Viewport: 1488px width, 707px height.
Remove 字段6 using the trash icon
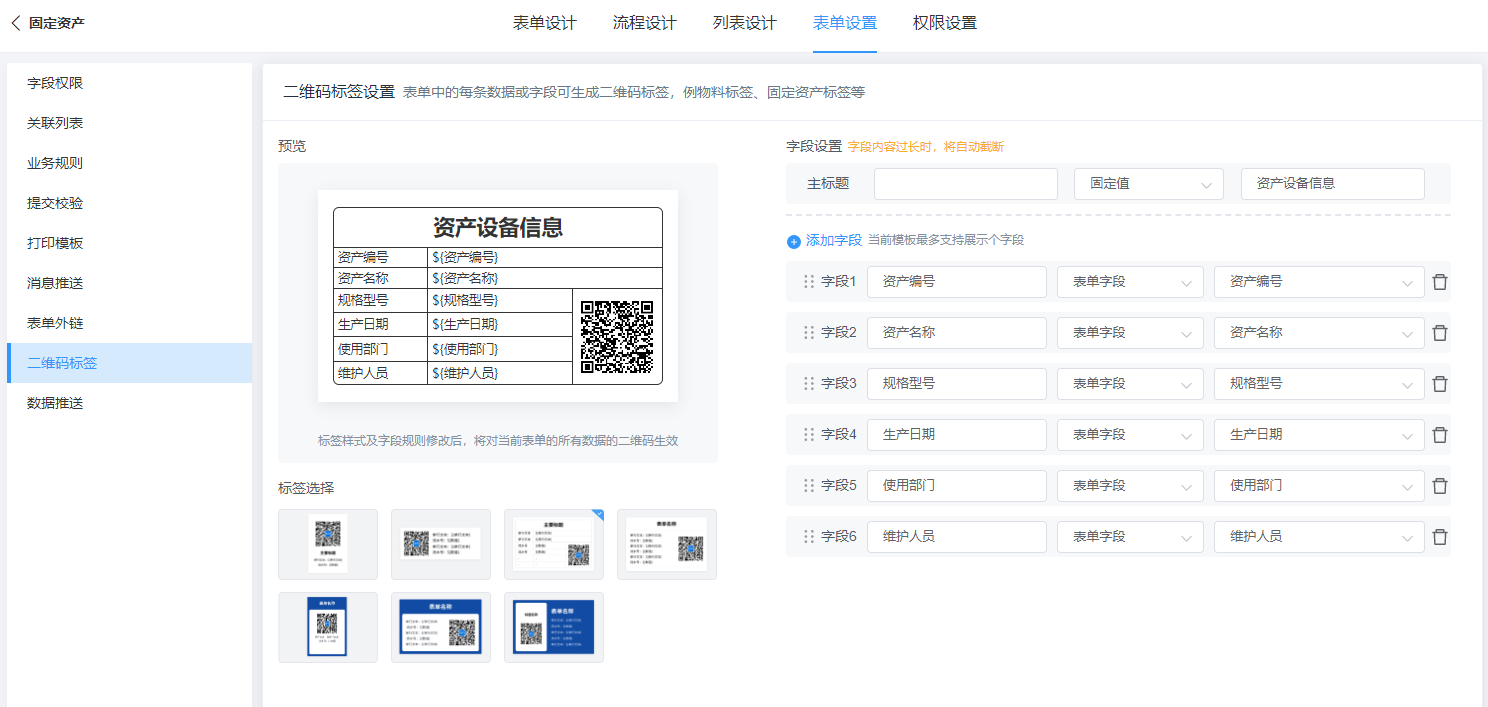tap(1439, 537)
